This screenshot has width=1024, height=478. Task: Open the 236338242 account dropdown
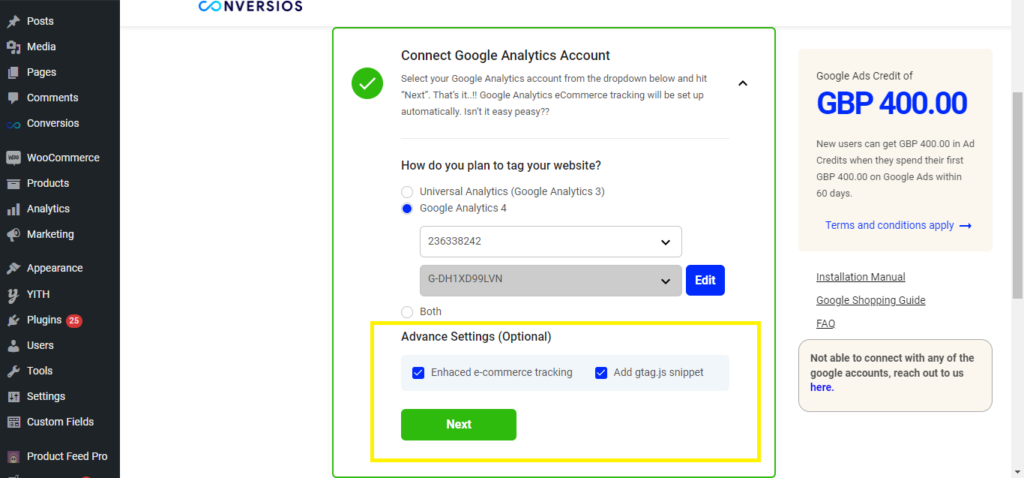pos(551,242)
